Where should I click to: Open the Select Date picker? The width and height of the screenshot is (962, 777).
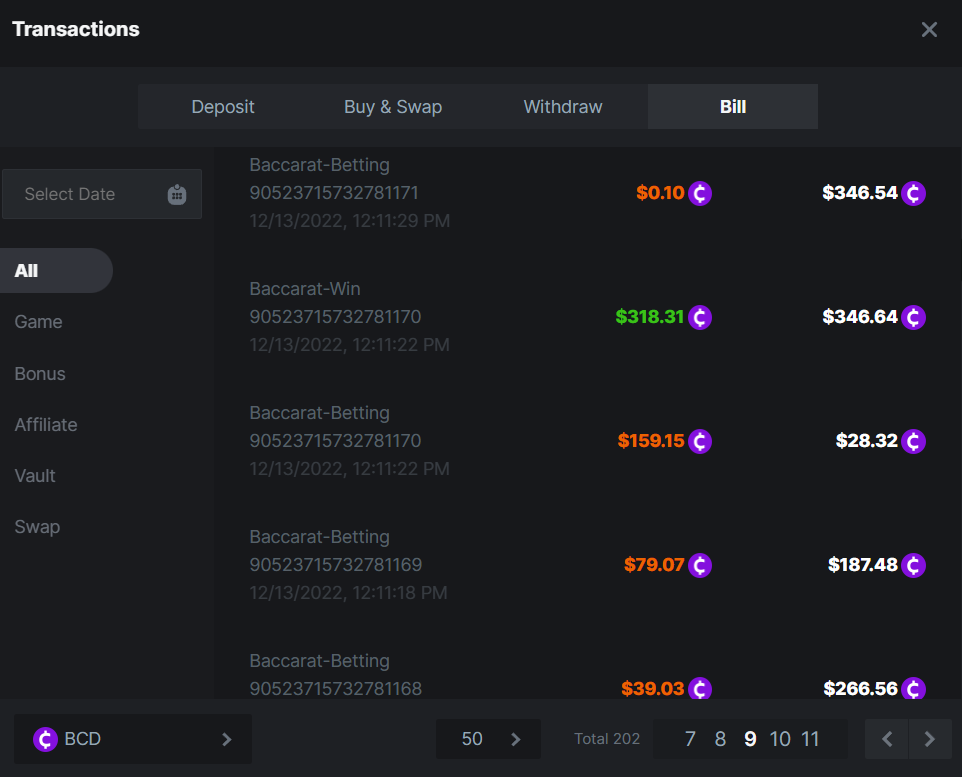[x=101, y=194]
